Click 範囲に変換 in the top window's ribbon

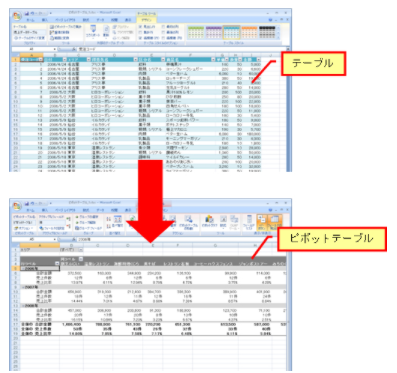point(60,38)
